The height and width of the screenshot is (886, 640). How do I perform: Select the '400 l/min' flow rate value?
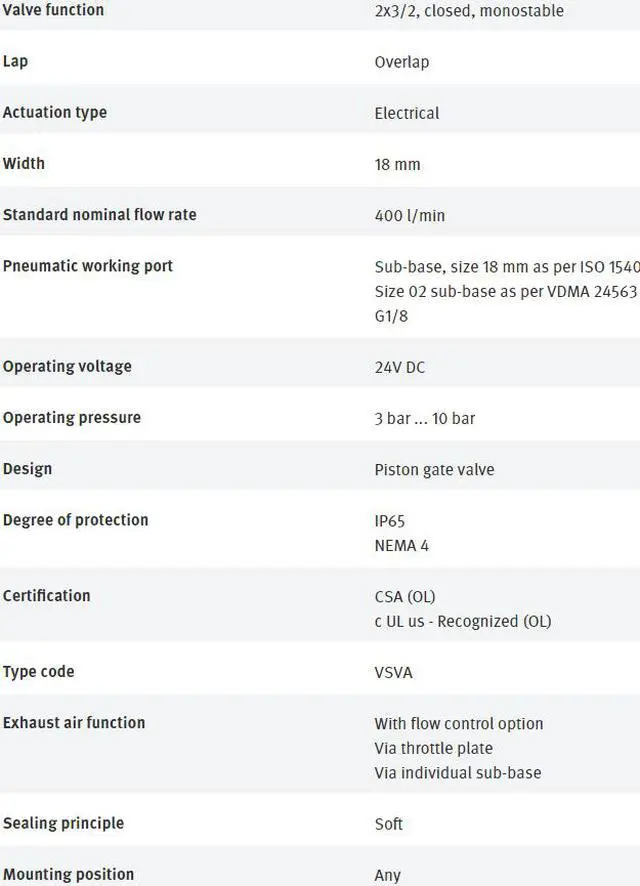tap(409, 215)
